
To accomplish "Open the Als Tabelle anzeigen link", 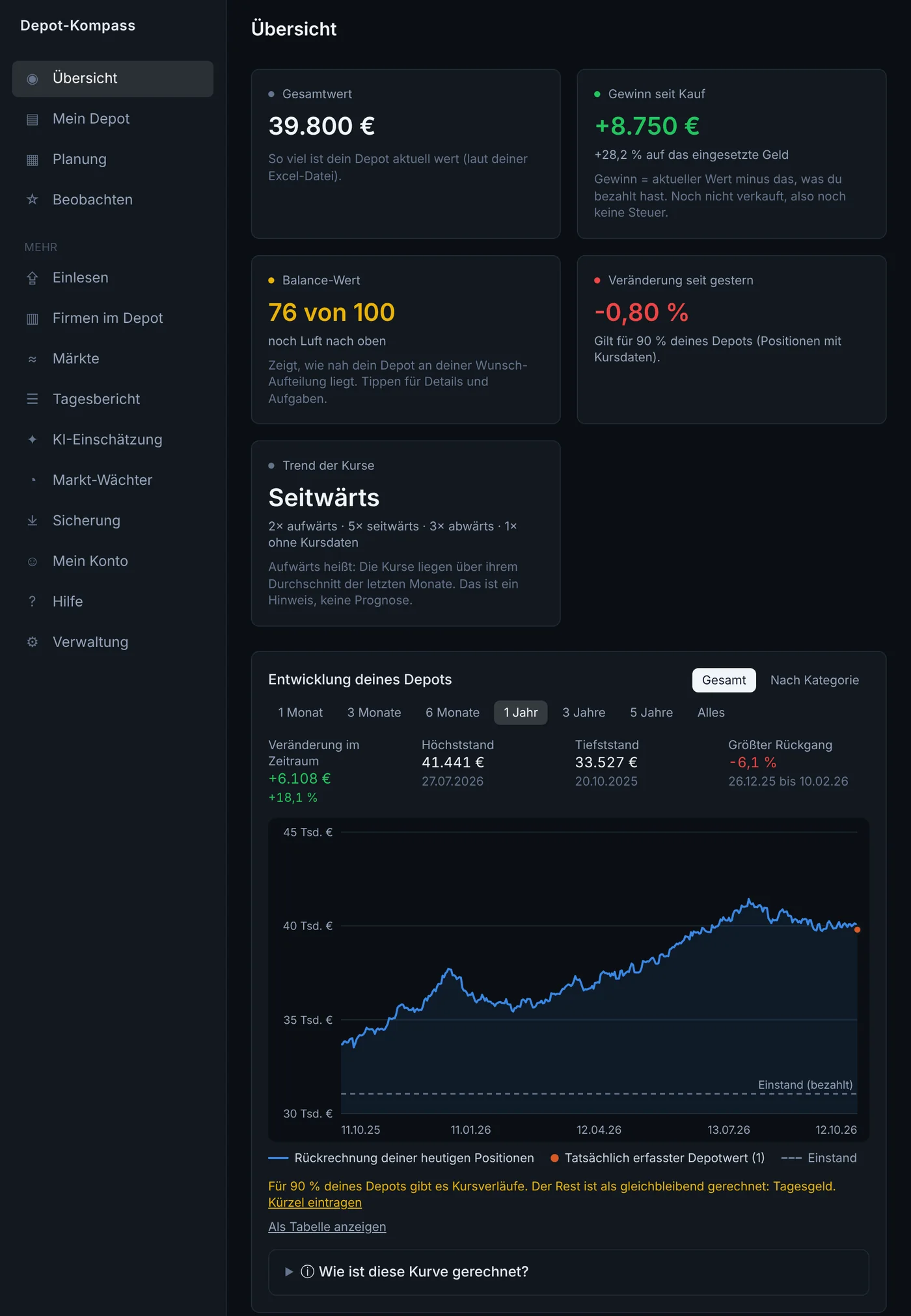I will 327,1227.
